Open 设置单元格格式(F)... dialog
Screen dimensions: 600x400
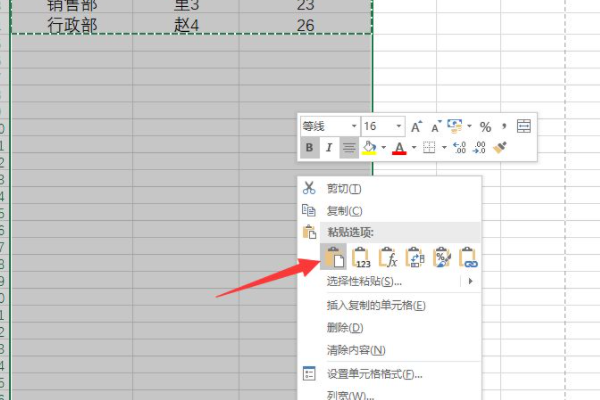point(374,374)
